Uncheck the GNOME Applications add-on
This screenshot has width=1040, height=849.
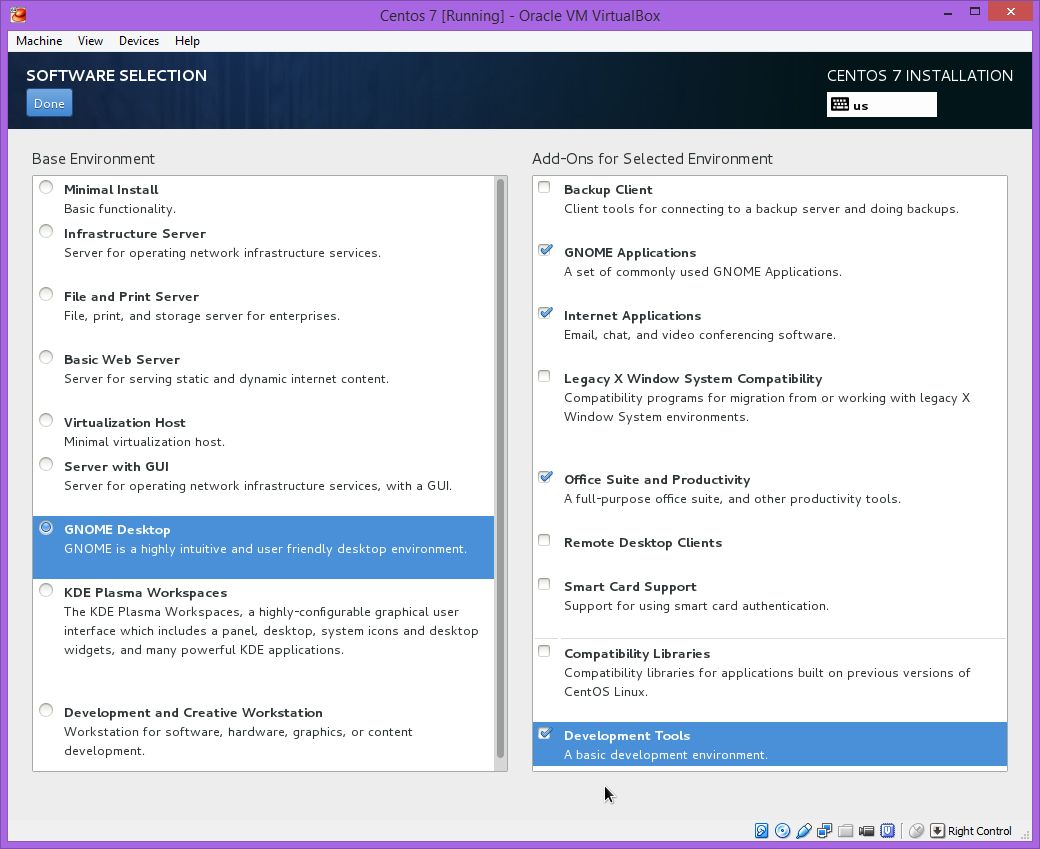click(545, 250)
